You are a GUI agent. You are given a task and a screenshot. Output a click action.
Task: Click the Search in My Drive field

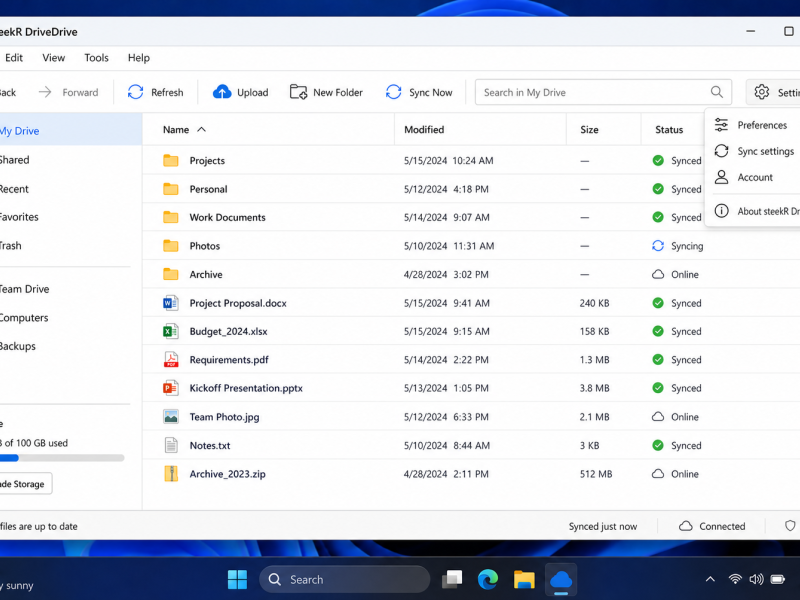pyautogui.click(x=603, y=92)
